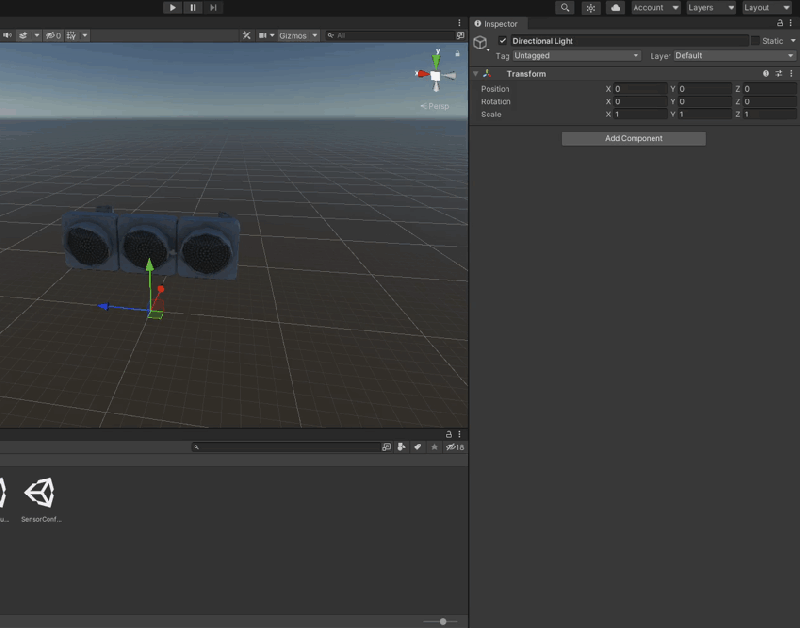The width and height of the screenshot is (800, 628).
Task: Open the Unity cloud services panel
Action: tap(614, 7)
